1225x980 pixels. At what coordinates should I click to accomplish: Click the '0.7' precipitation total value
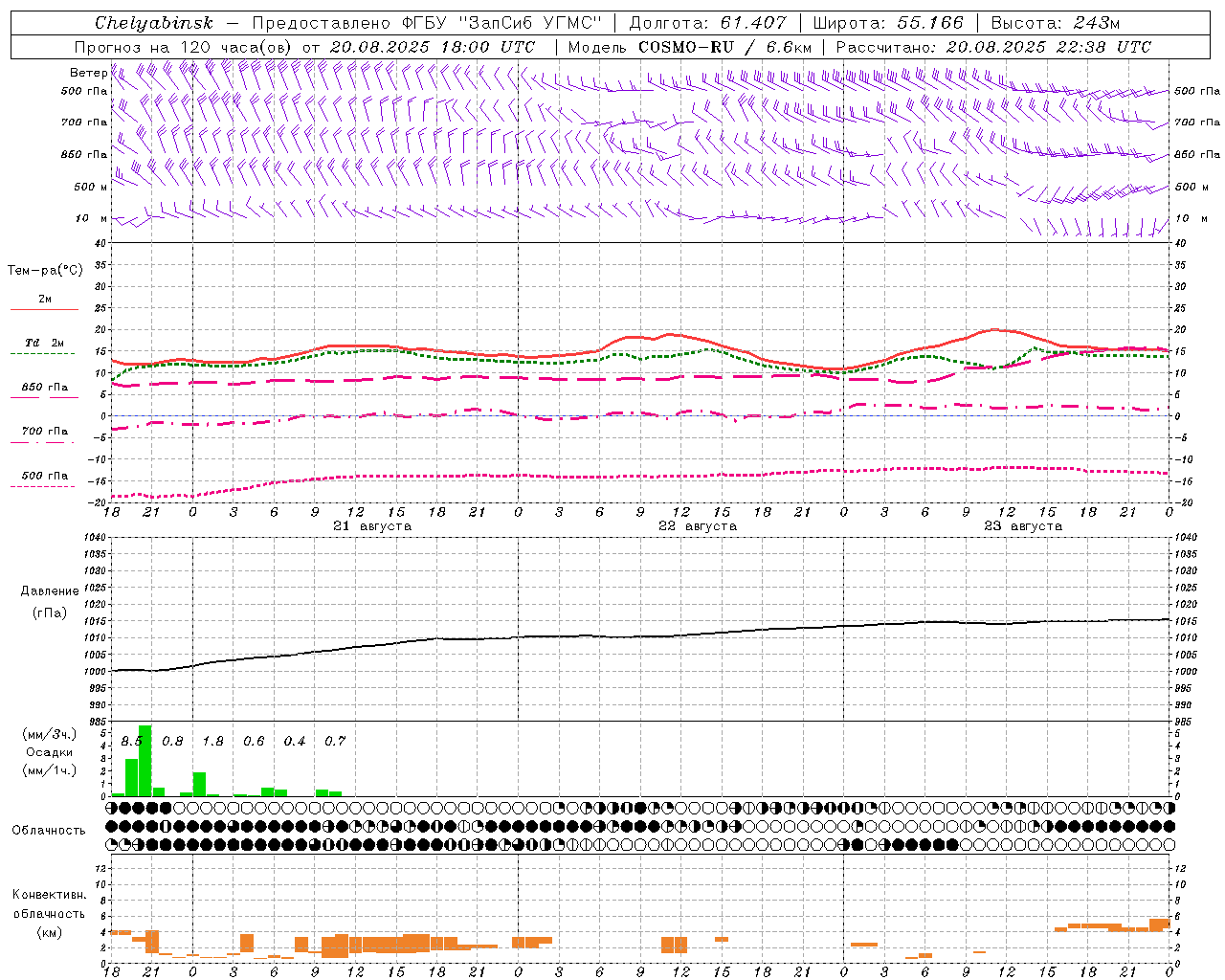[x=335, y=742]
